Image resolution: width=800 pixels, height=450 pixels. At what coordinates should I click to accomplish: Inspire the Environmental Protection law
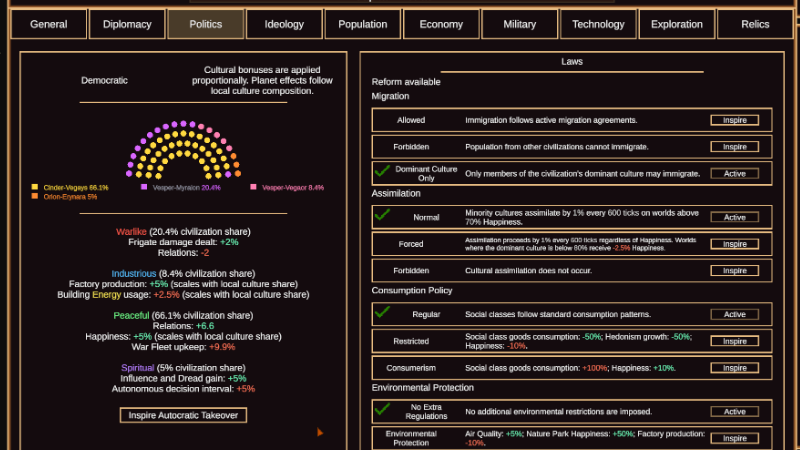735,438
